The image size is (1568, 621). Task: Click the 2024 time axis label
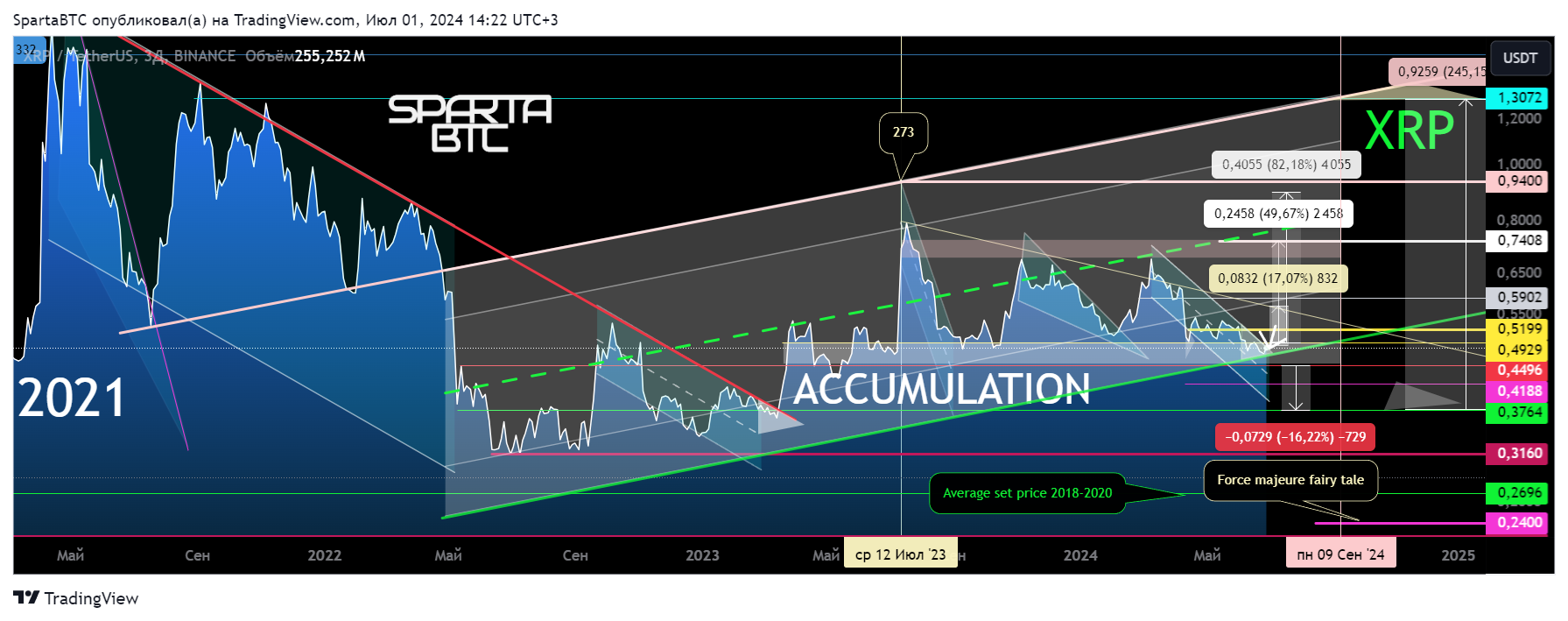point(1080,555)
